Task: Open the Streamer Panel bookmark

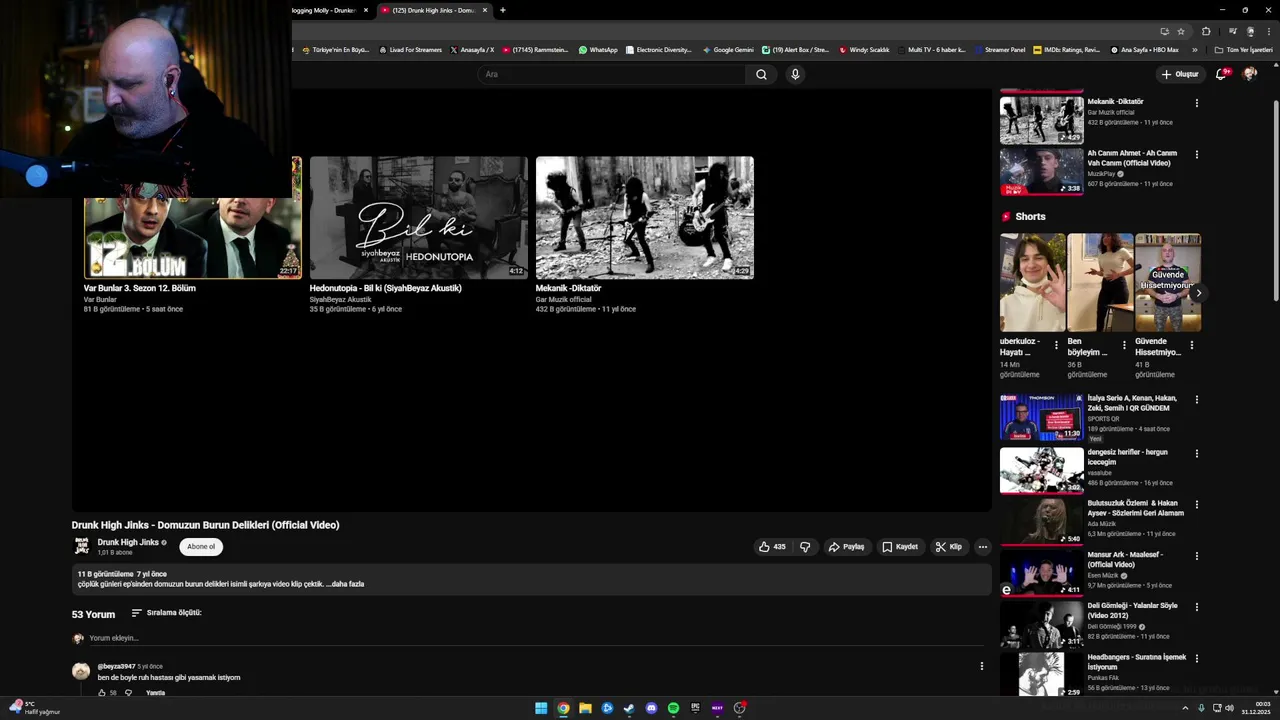Action: tap(999, 49)
